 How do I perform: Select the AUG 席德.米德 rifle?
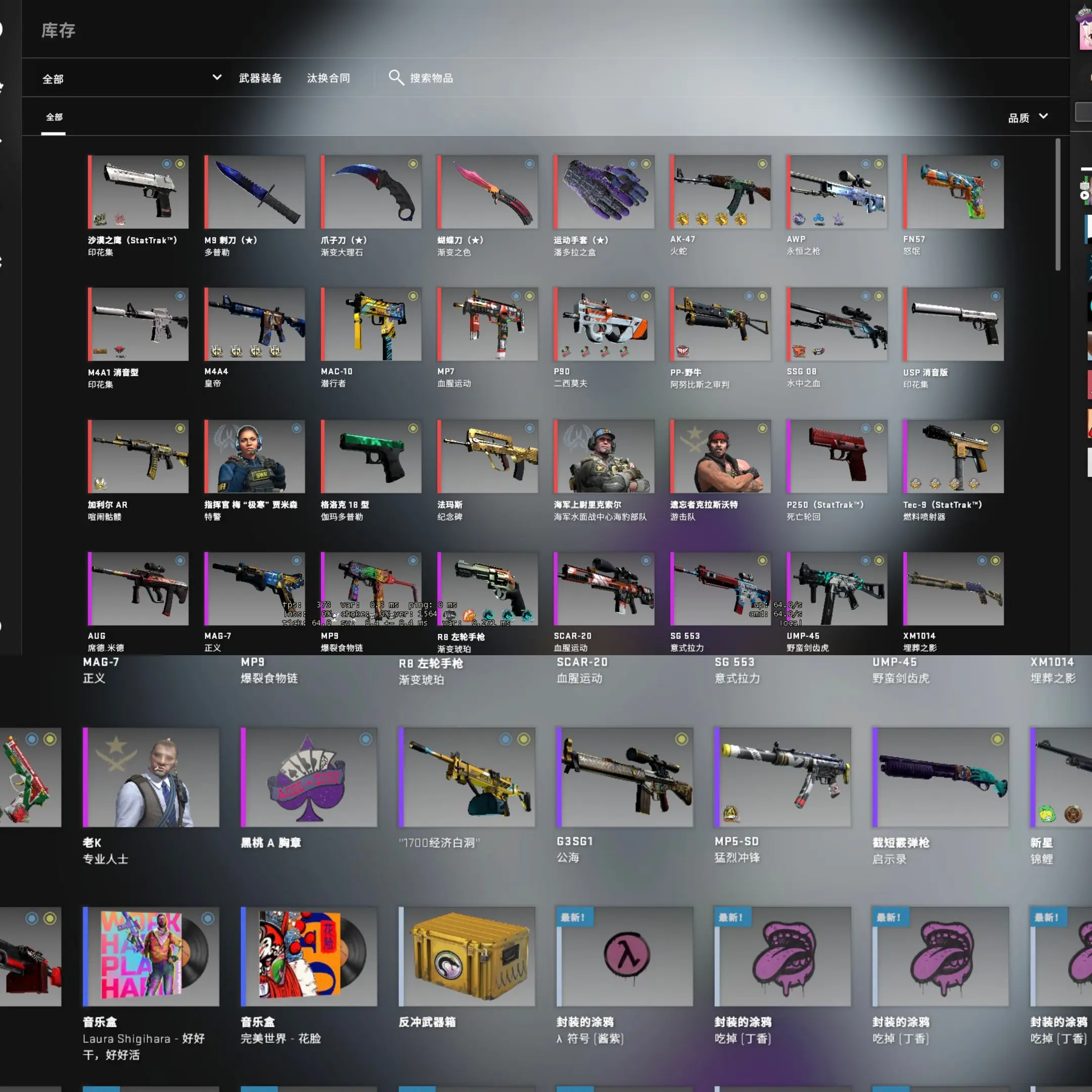pos(139,589)
